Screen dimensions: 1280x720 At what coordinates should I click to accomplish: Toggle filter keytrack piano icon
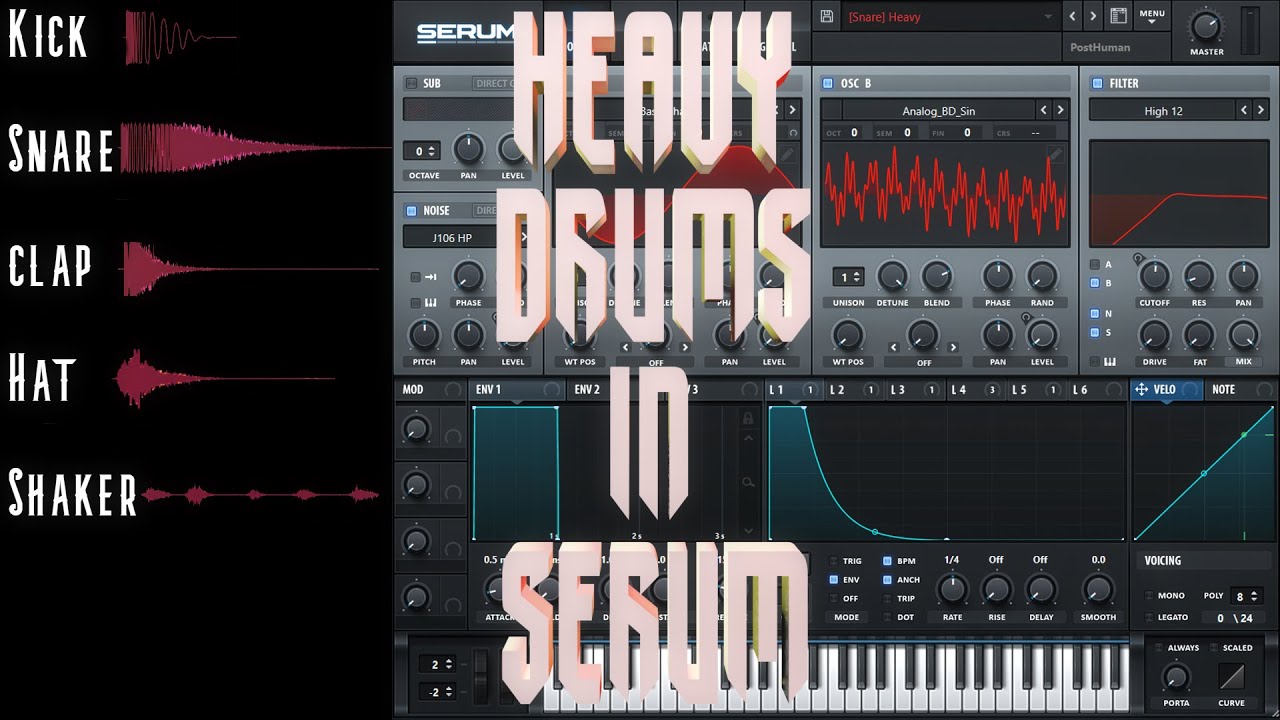(1109, 361)
